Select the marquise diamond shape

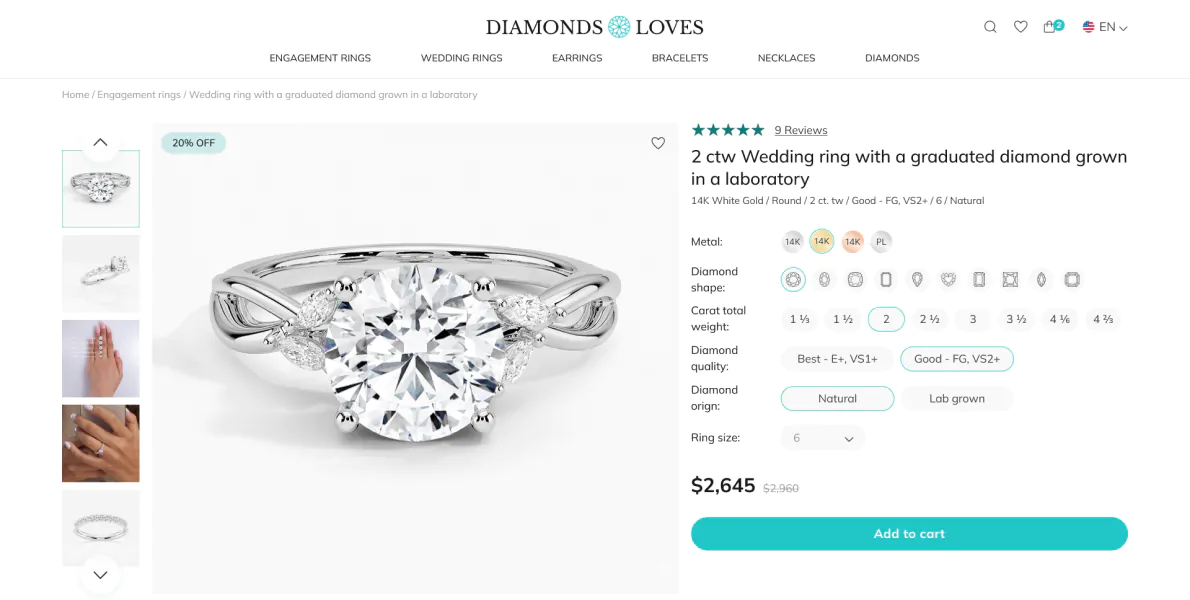tap(1041, 280)
